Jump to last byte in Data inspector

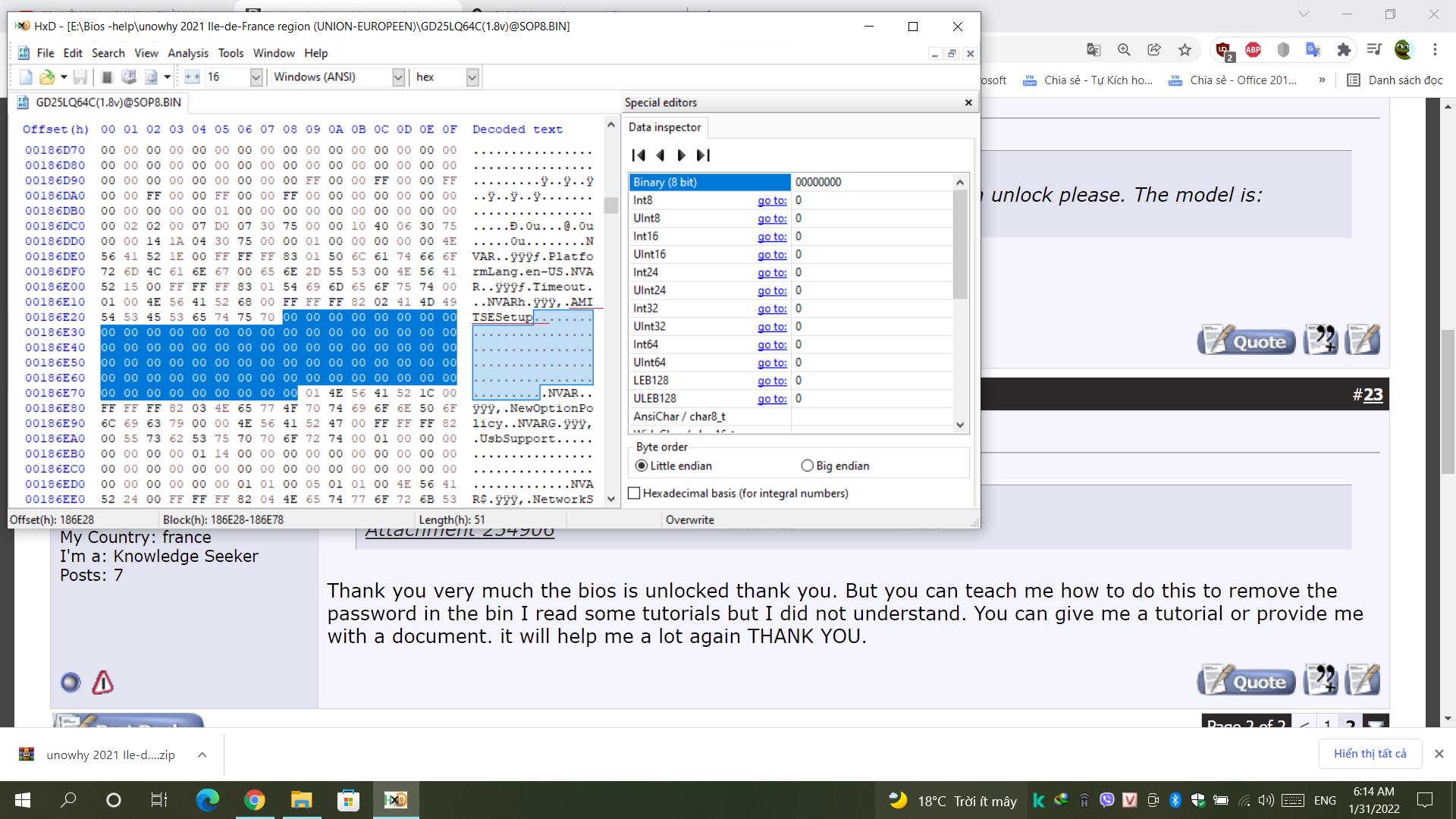pos(703,155)
